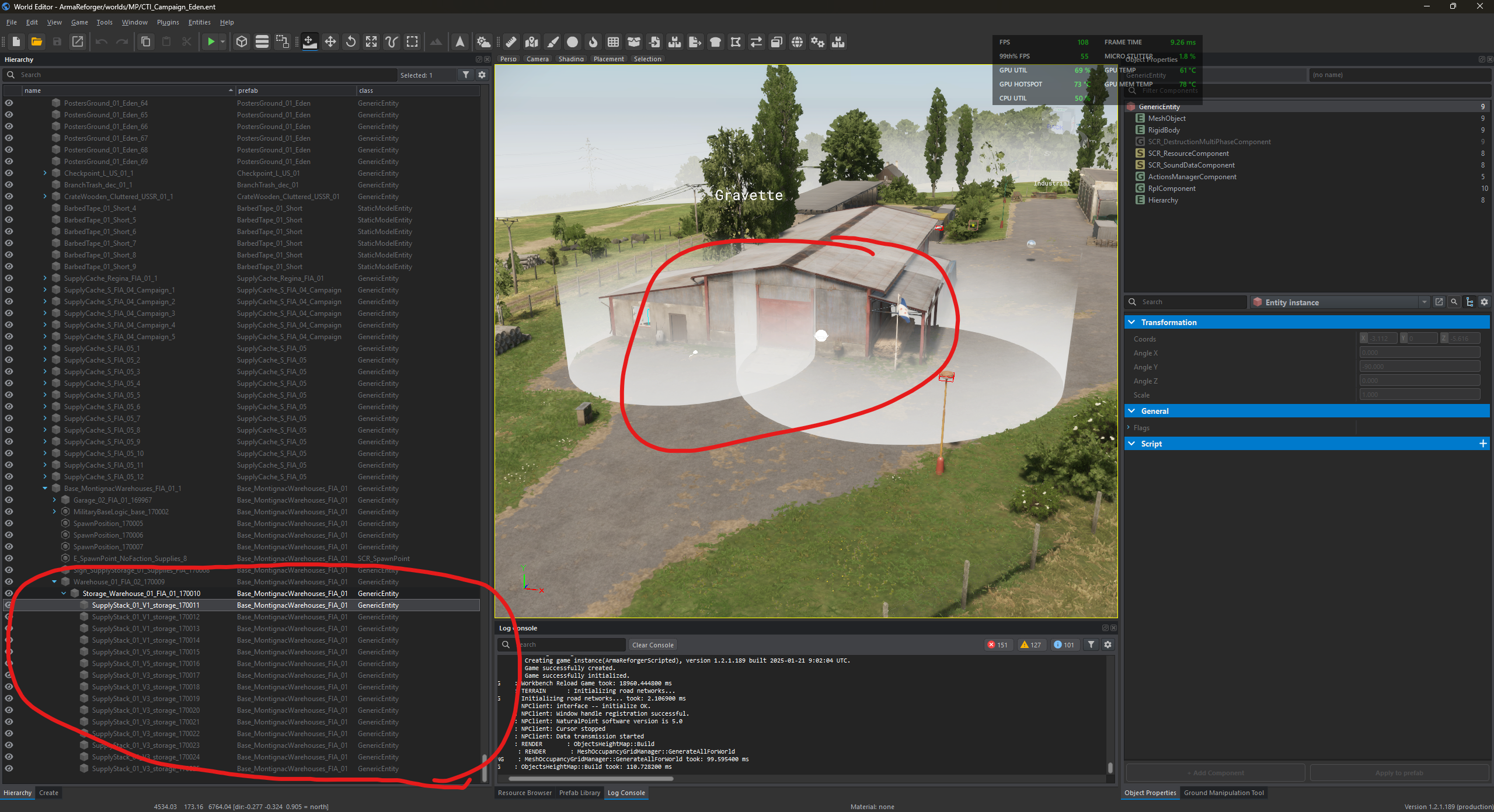Collapse the Transformation section
Image resolution: width=1494 pixels, height=812 pixels.
tap(1131, 322)
